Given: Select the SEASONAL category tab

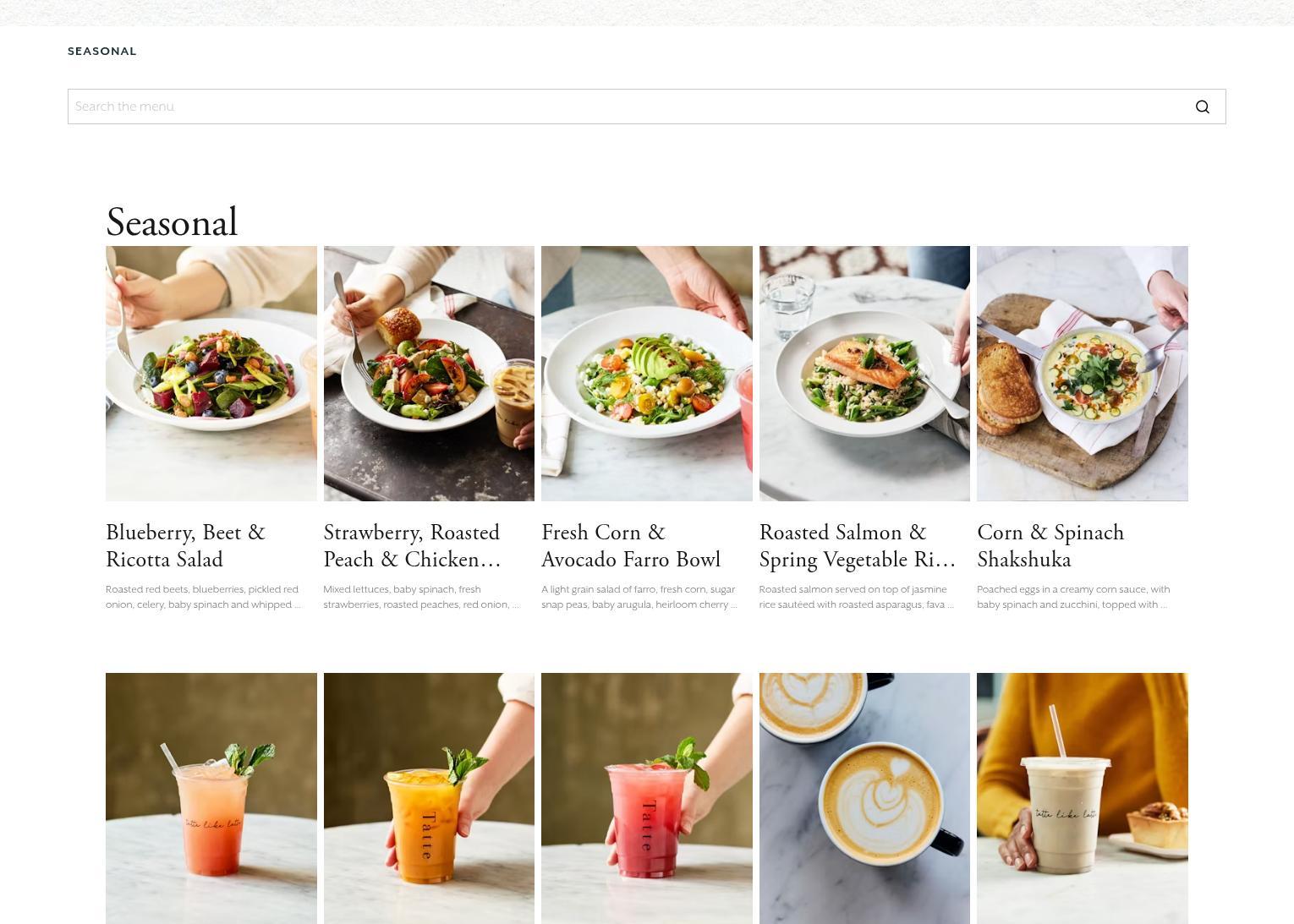Looking at the screenshot, I should pos(102,52).
